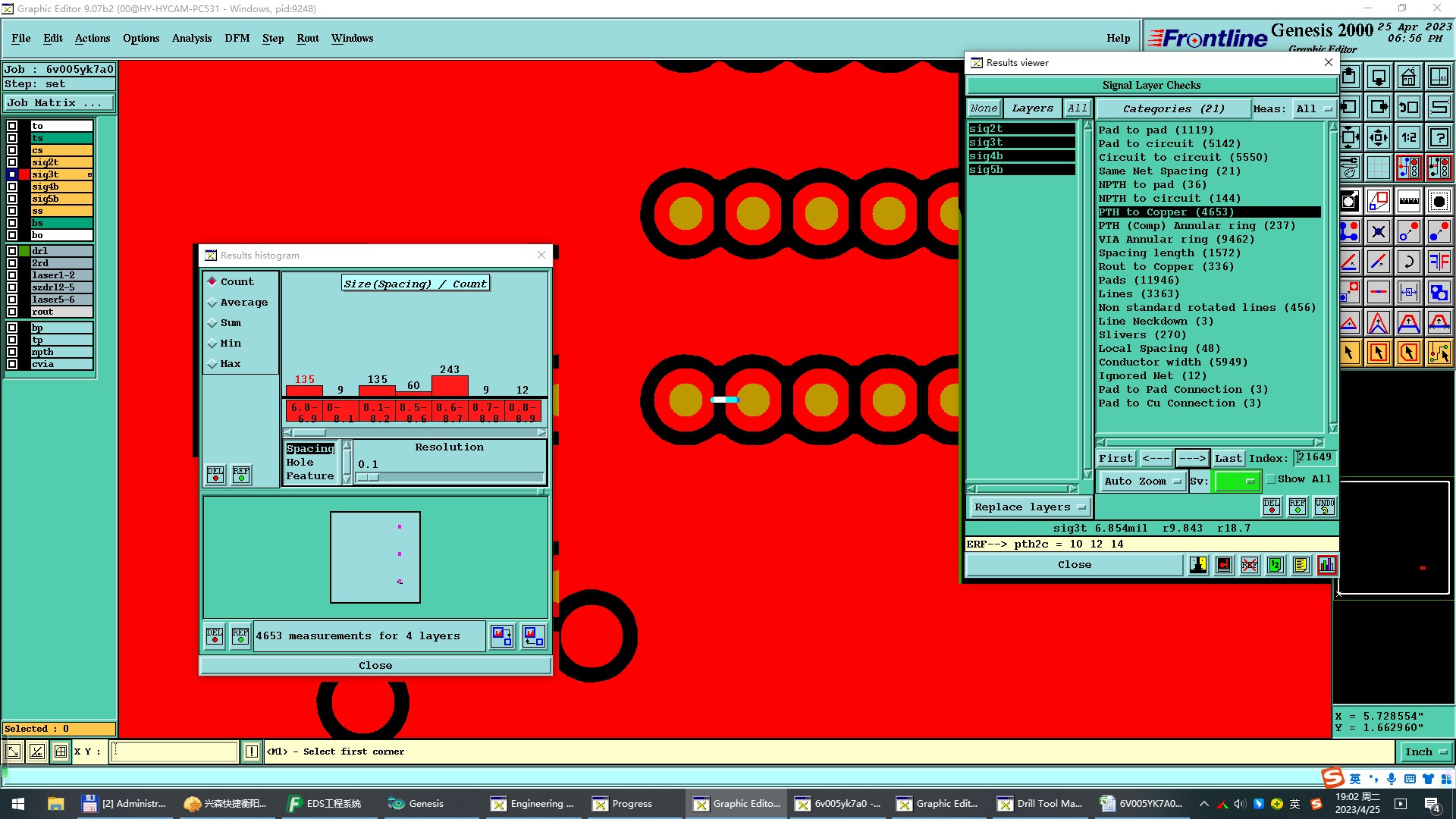Image resolution: width=1456 pixels, height=819 pixels.
Task: Open the DFM menu
Action: (x=237, y=38)
